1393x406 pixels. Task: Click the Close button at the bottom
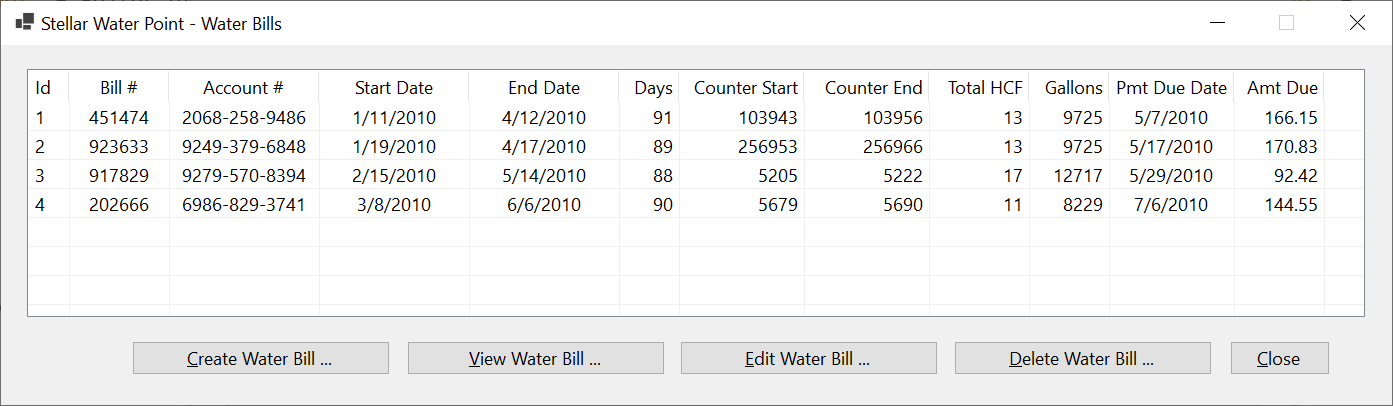click(x=1279, y=358)
